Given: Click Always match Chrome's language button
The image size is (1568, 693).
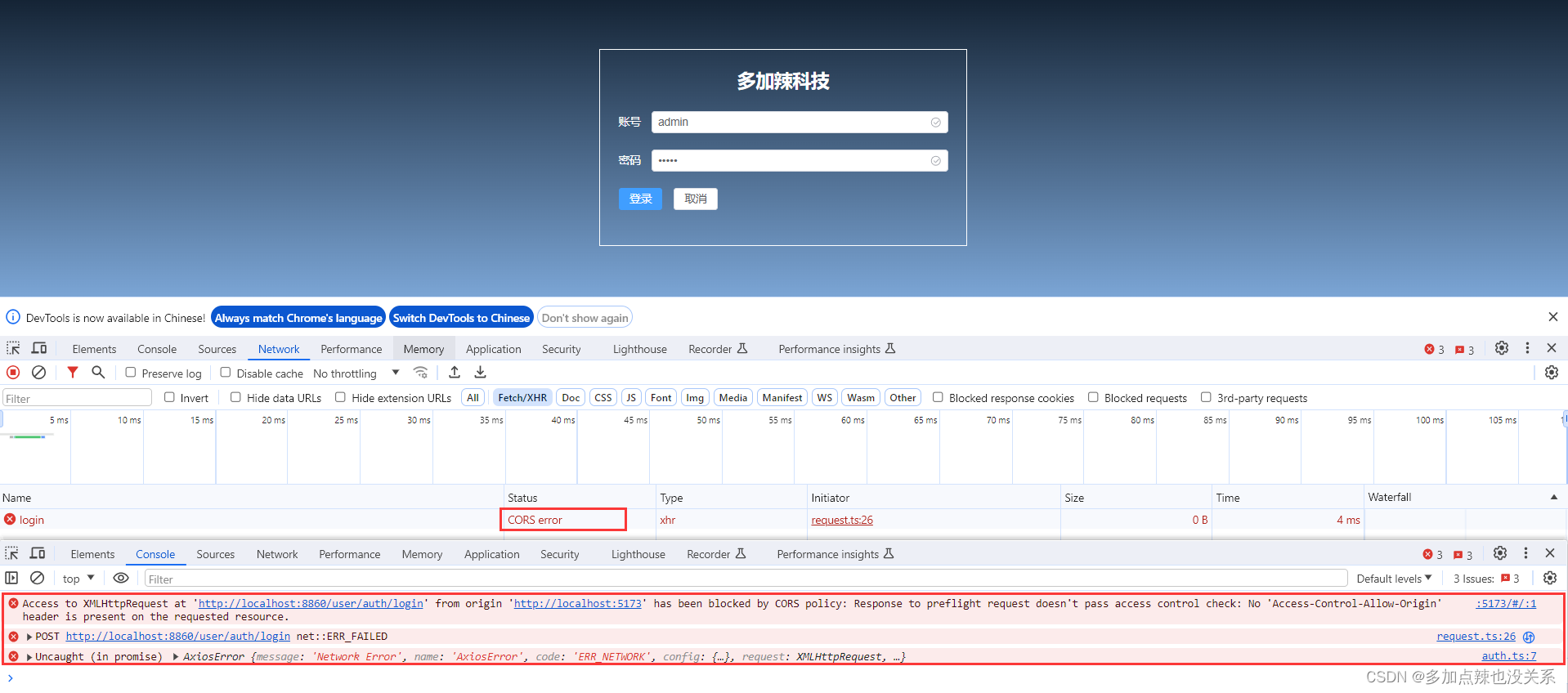Looking at the screenshot, I should point(298,318).
